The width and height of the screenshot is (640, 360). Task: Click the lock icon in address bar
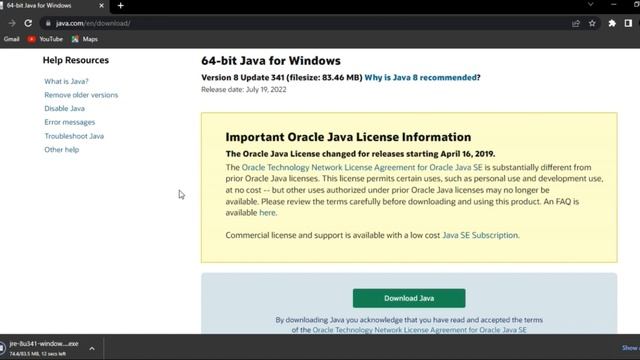tap(48, 23)
